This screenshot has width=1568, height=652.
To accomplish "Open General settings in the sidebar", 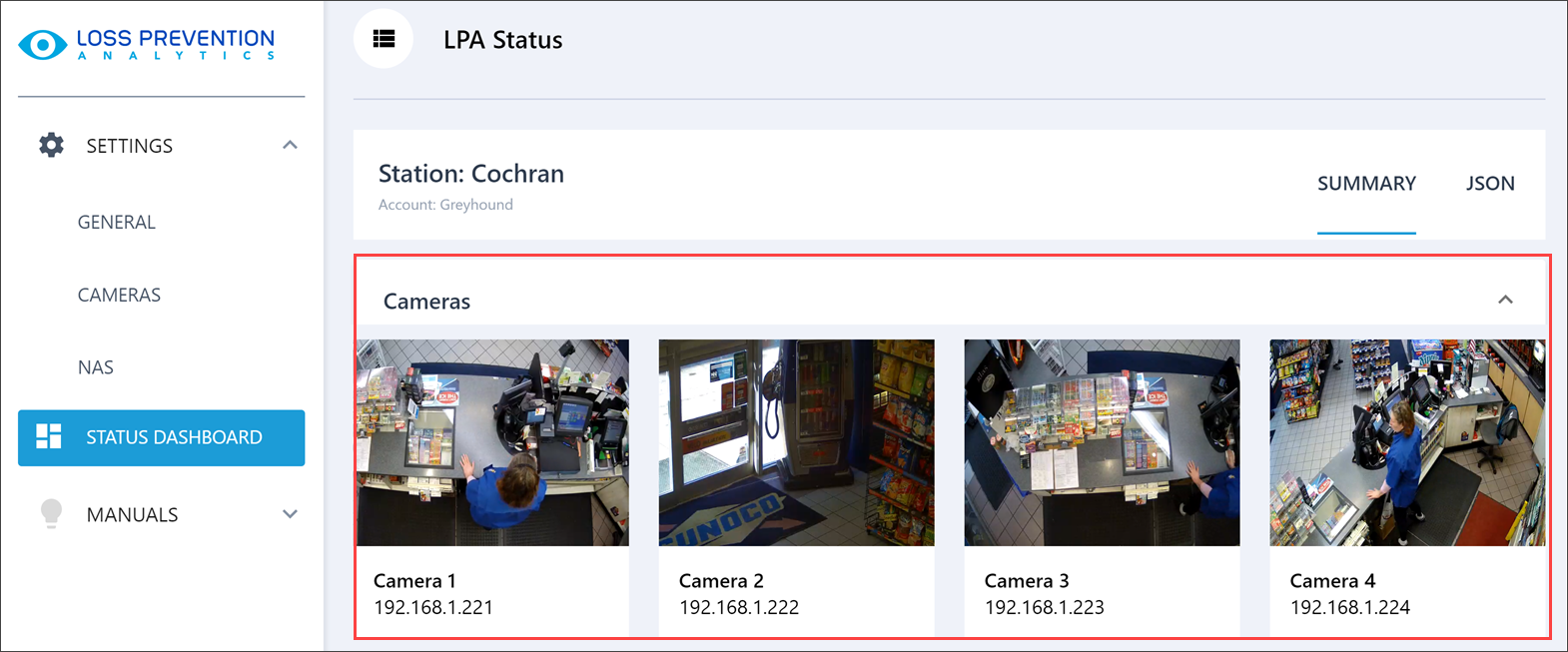I will click(x=117, y=222).
